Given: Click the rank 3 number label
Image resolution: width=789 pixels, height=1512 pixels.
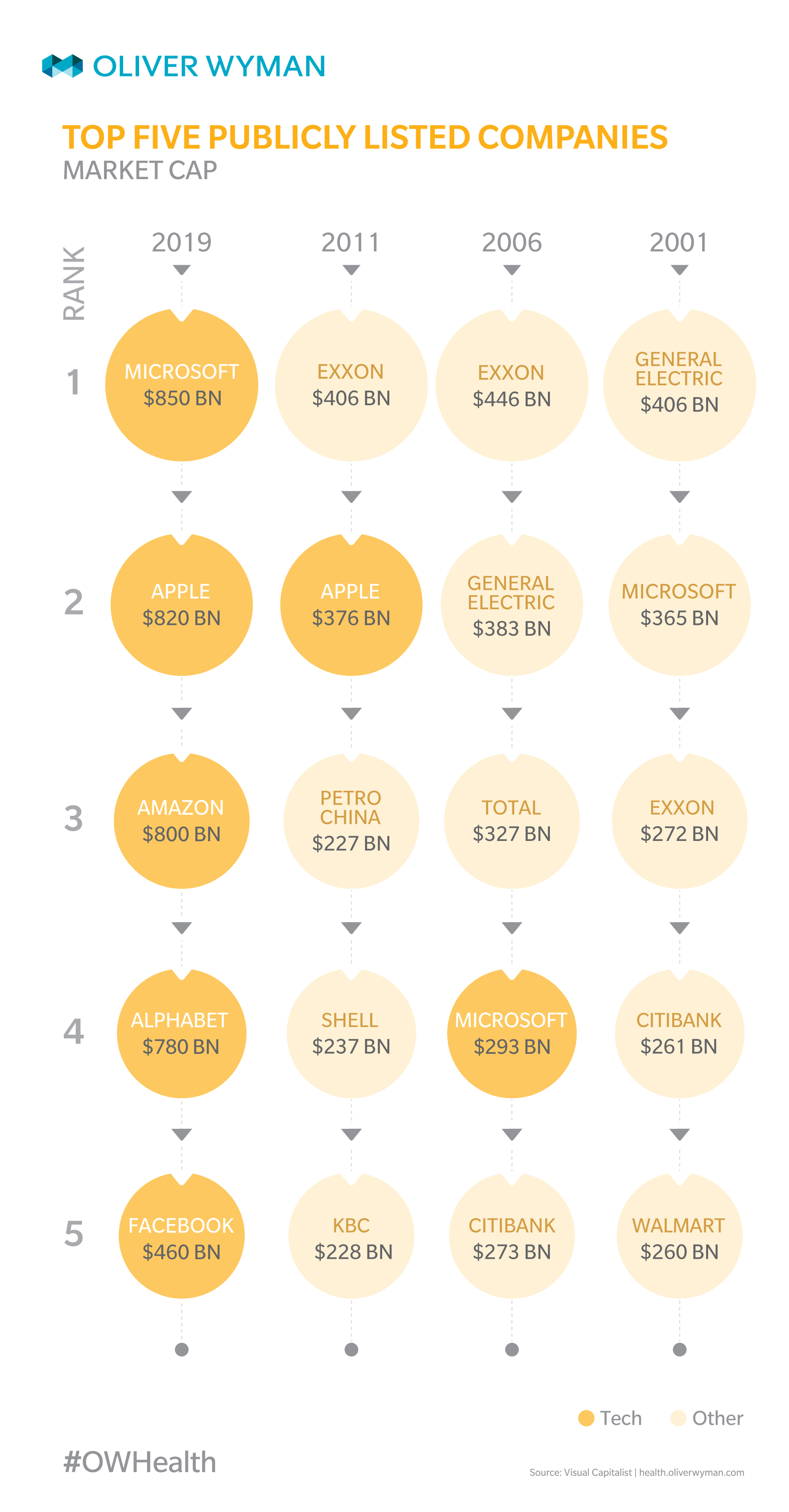Looking at the screenshot, I should (x=73, y=819).
